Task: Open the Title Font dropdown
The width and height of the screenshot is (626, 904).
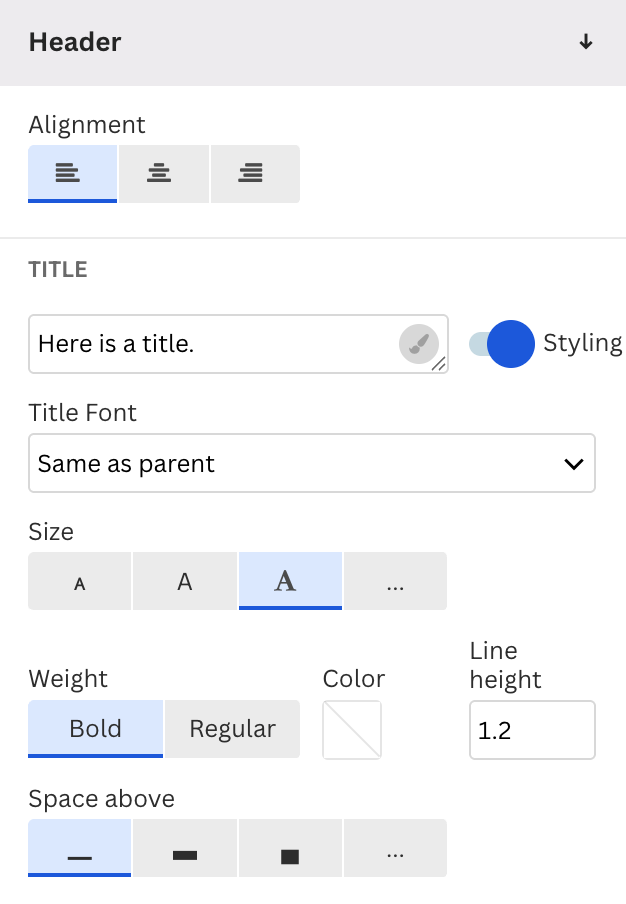Action: pos(311,463)
